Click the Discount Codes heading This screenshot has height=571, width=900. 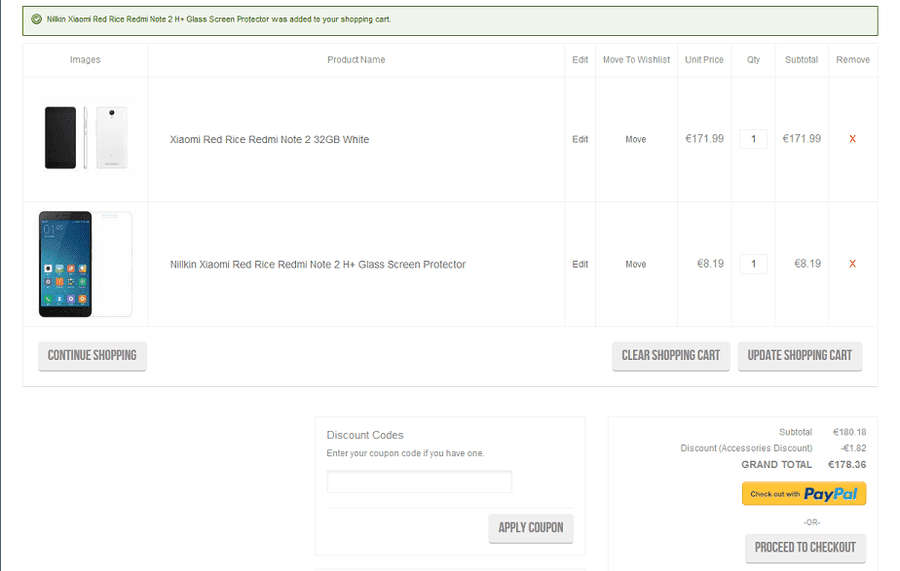point(365,436)
